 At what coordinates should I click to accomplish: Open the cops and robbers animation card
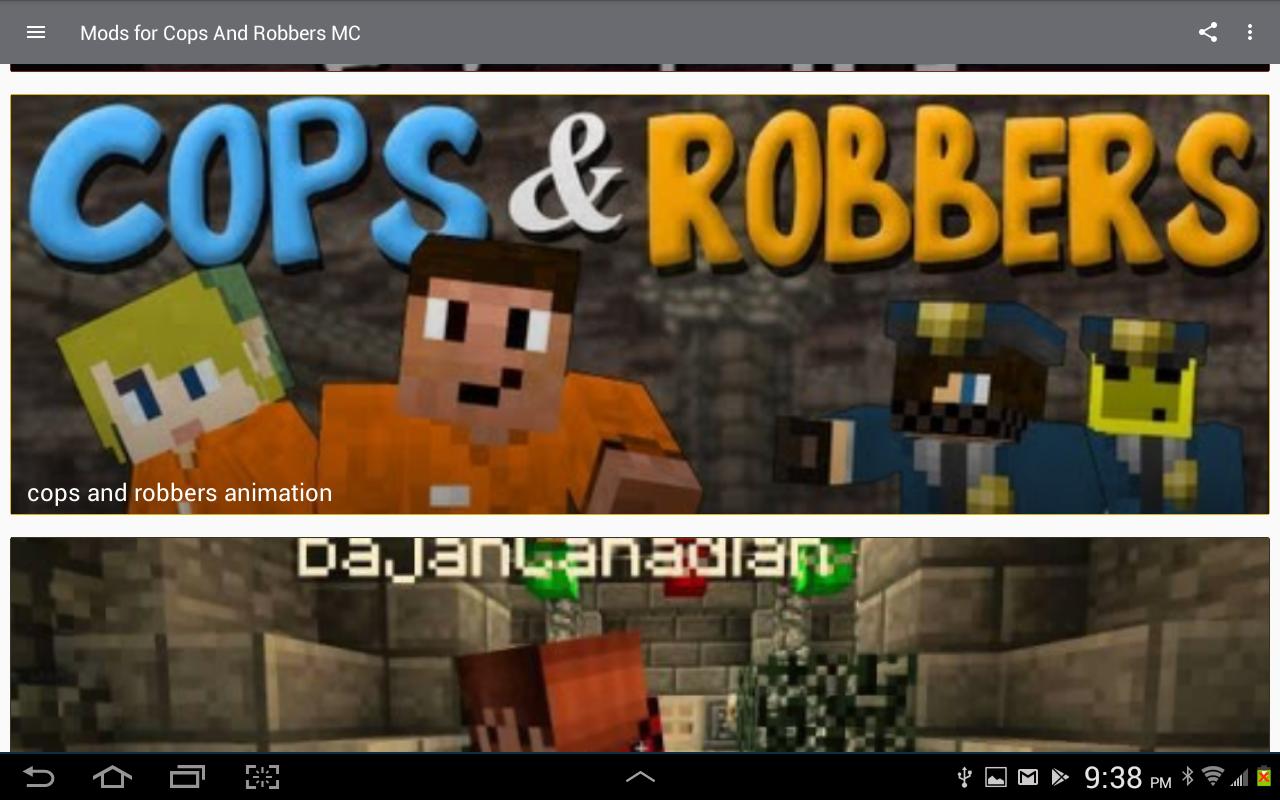(640, 305)
